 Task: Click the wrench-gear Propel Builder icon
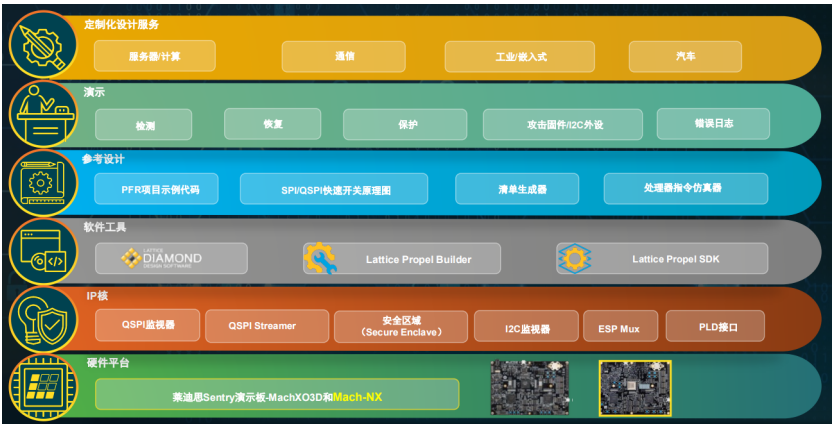coord(320,258)
